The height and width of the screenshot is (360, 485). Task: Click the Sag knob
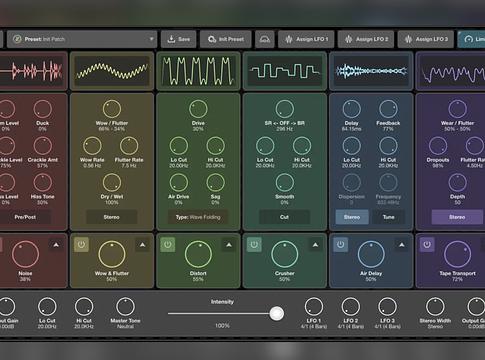[x=215, y=183]
